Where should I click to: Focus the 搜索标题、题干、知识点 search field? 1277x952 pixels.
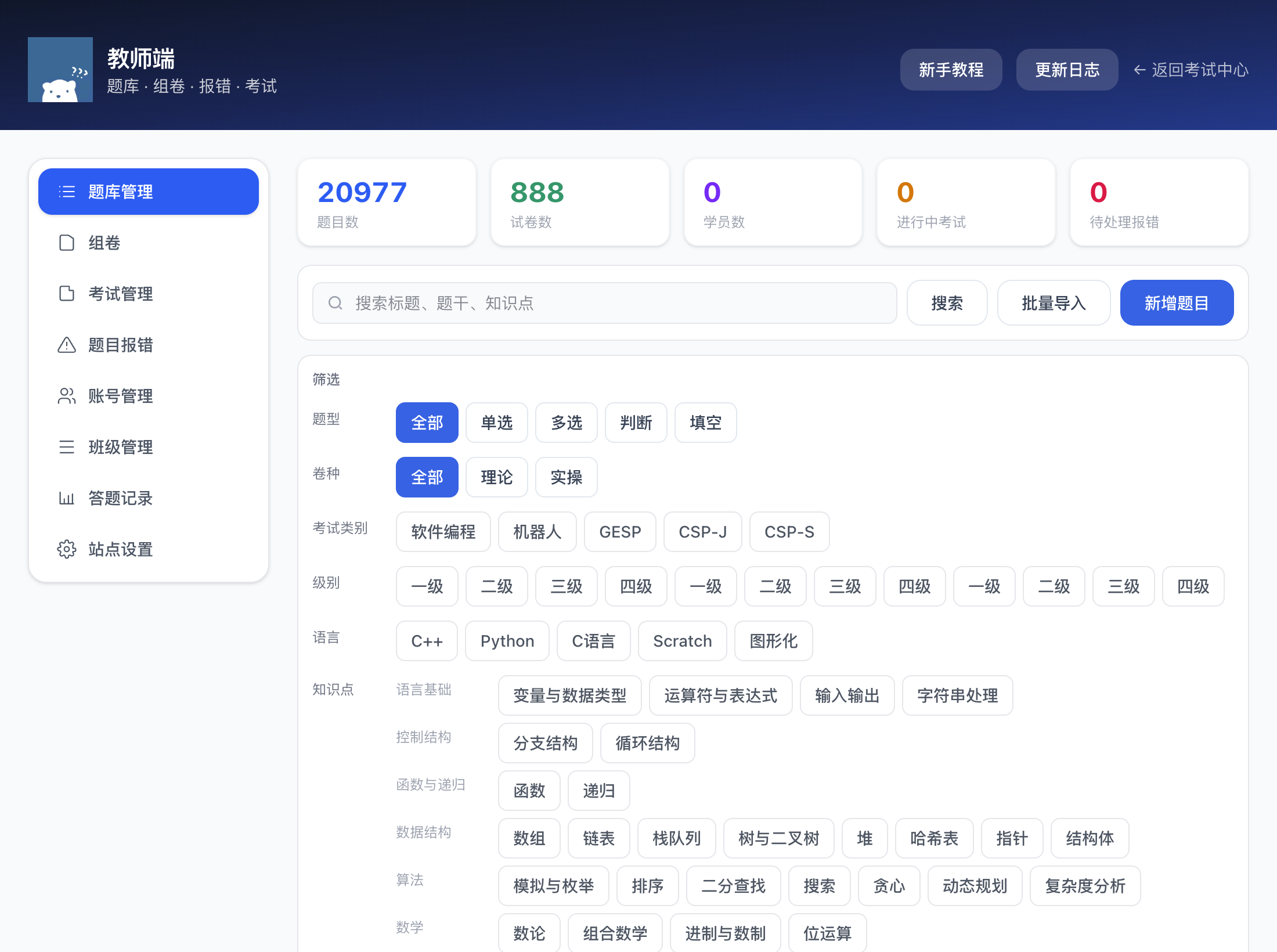point(604,303)
